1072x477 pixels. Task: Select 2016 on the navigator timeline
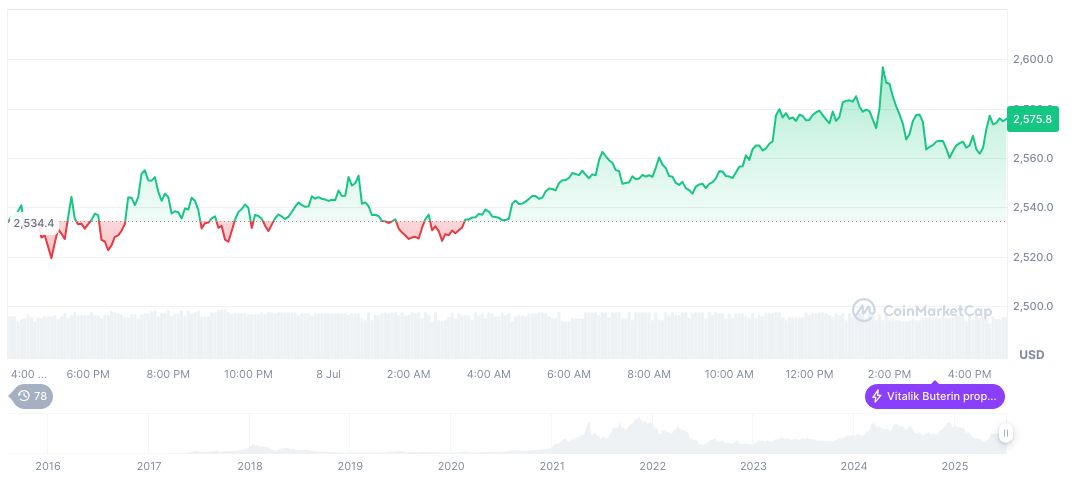coord(47,466)
